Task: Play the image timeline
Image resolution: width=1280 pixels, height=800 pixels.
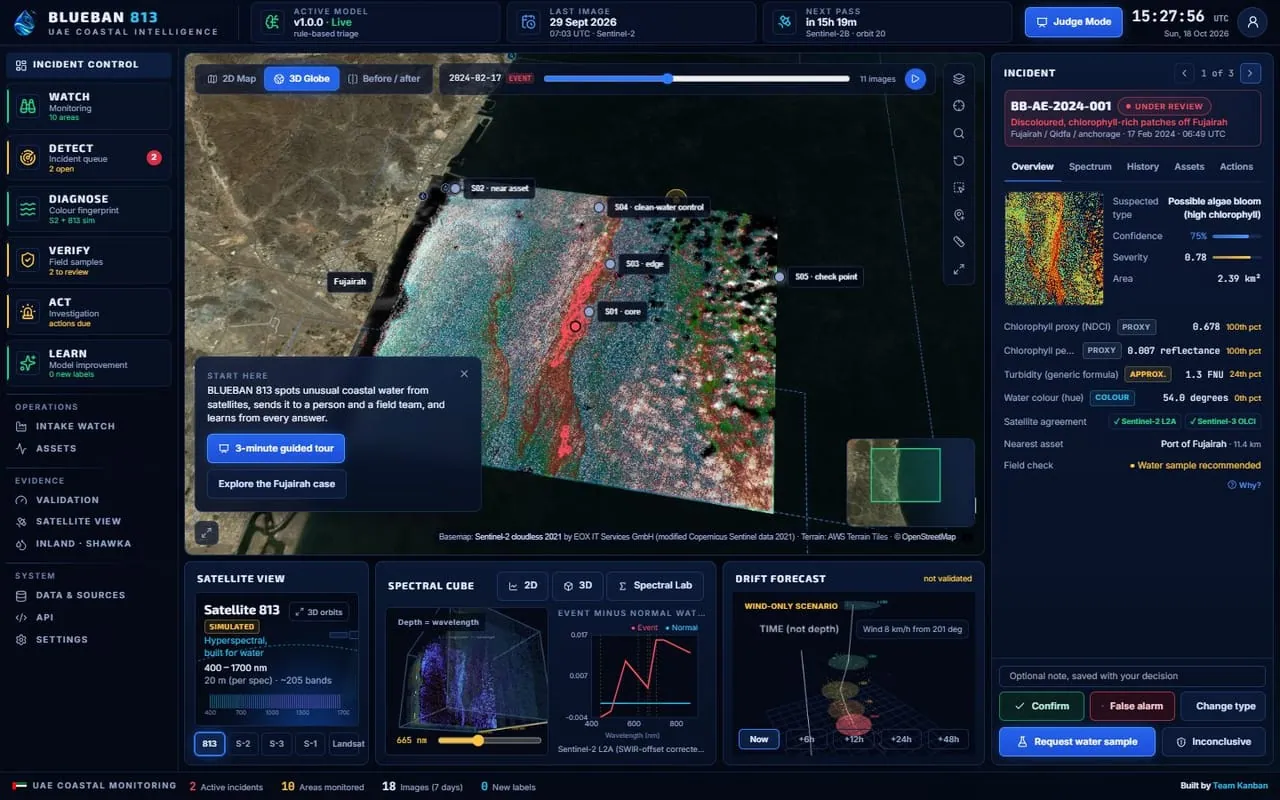Action: [x=915, y=79]
